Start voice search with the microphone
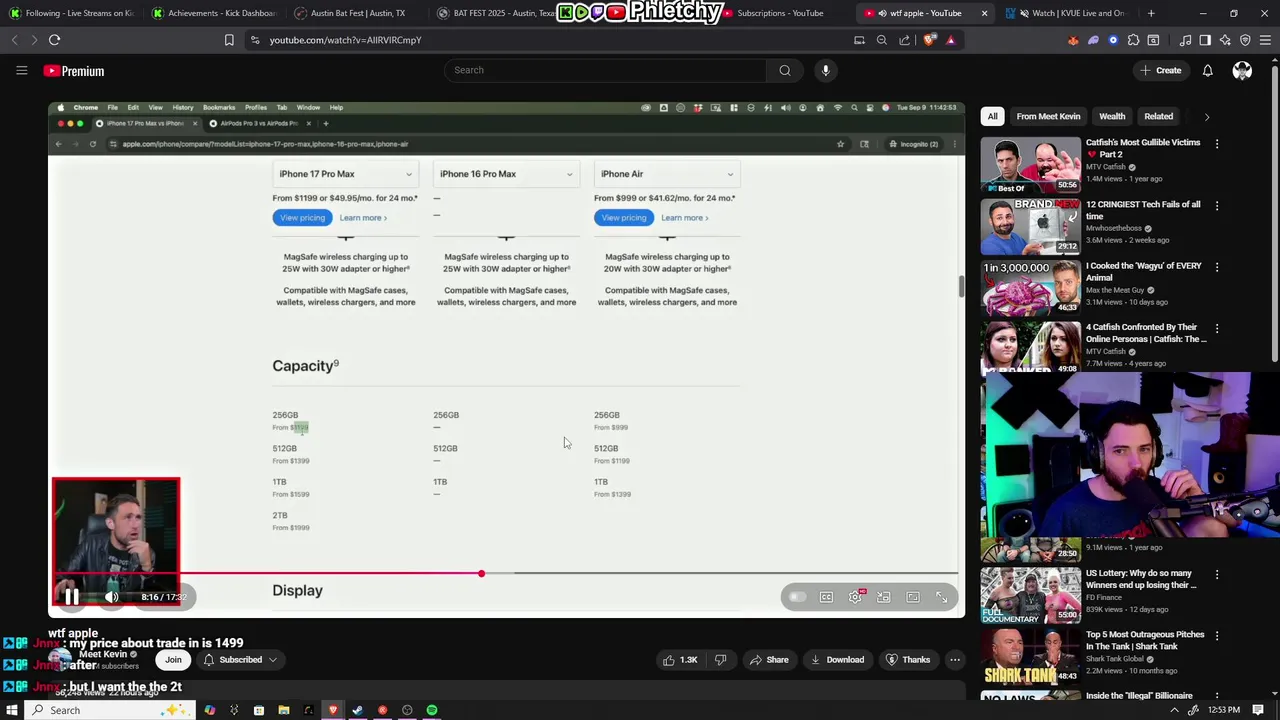 (x=826, y=70)
